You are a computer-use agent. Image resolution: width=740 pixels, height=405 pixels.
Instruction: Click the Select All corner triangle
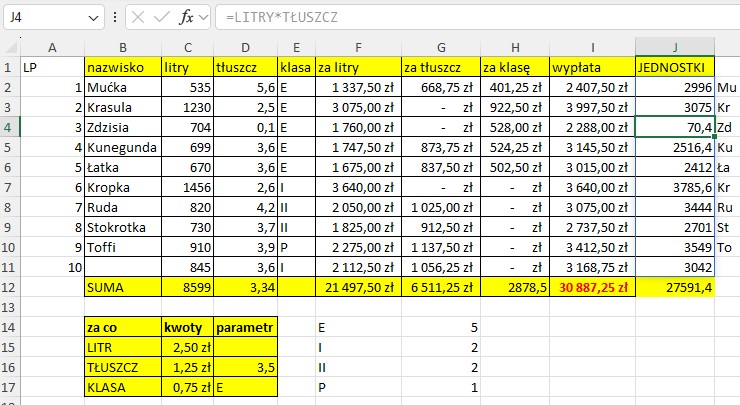click(x=9, y=47)
